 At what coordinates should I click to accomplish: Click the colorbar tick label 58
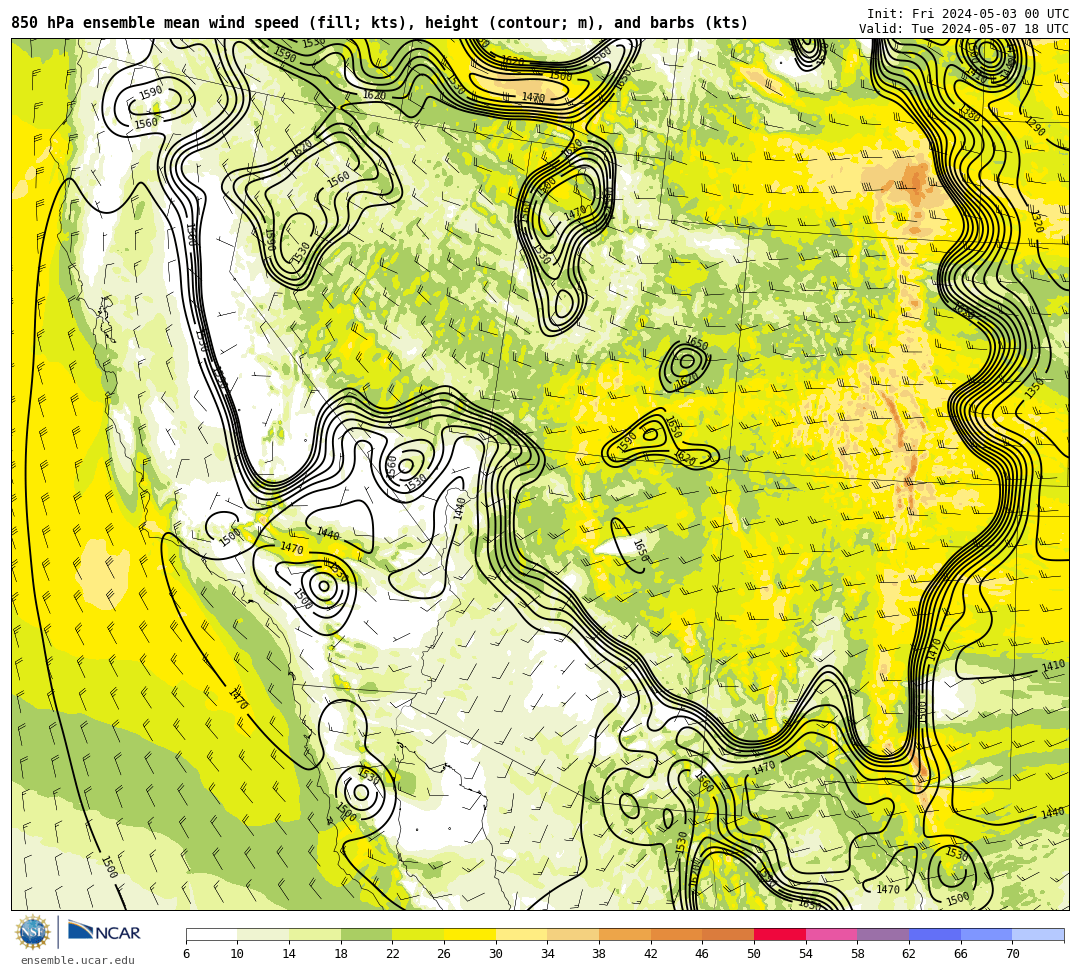coord(858,954)
